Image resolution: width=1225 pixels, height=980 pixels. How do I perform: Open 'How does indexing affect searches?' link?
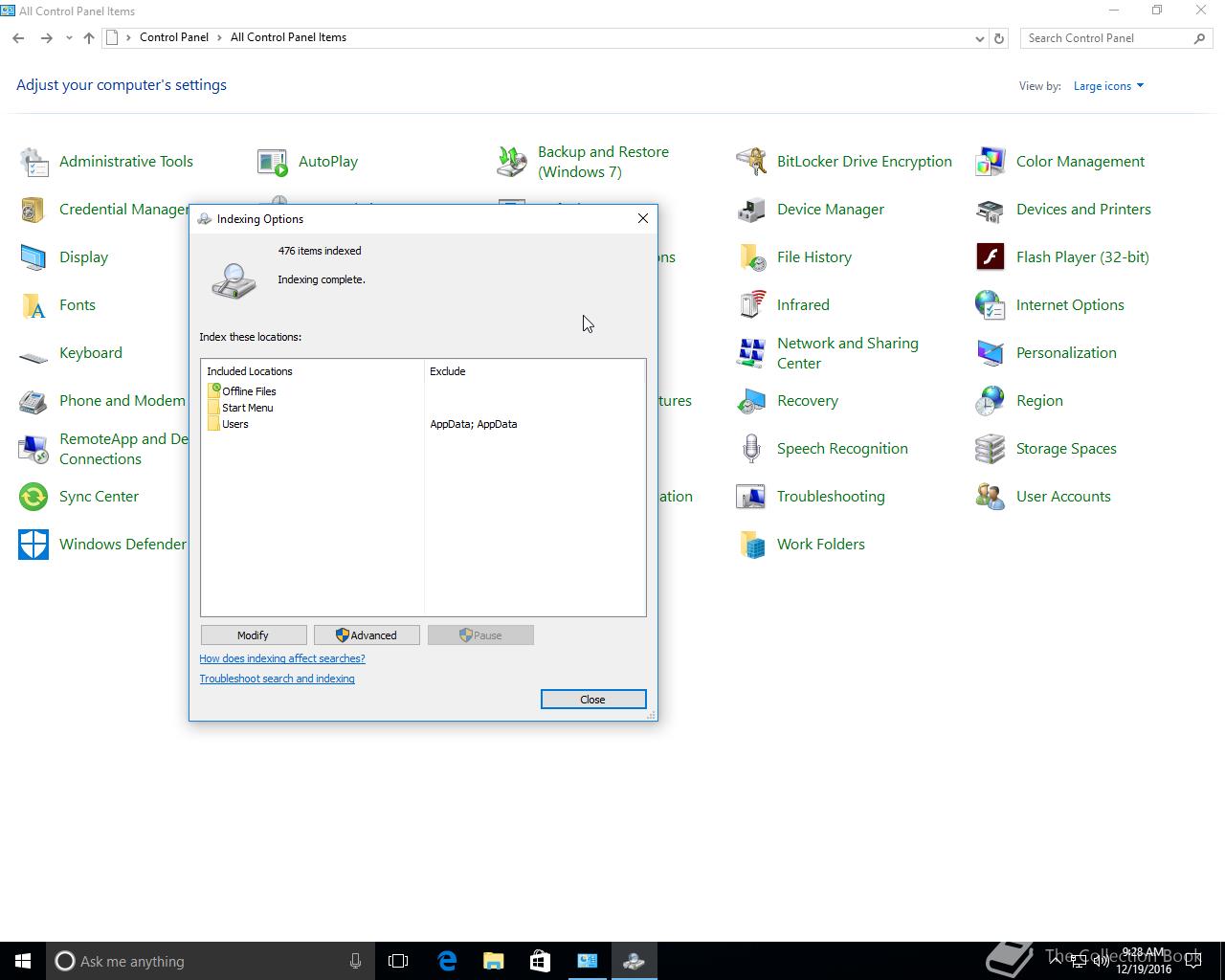point(282,658)
